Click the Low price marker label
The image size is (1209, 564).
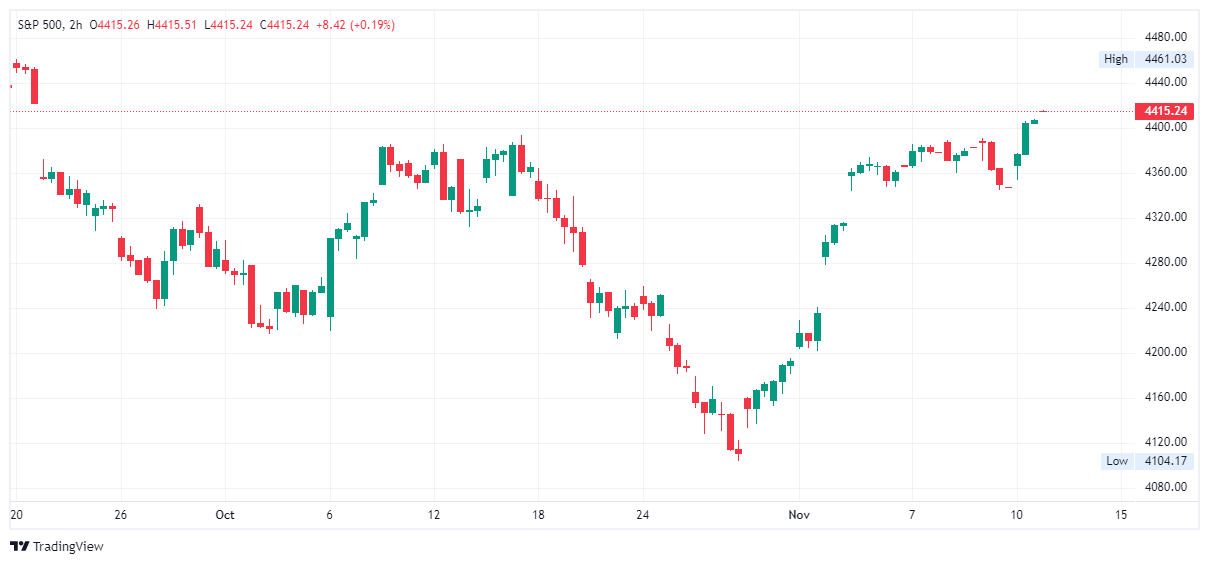1116,461
